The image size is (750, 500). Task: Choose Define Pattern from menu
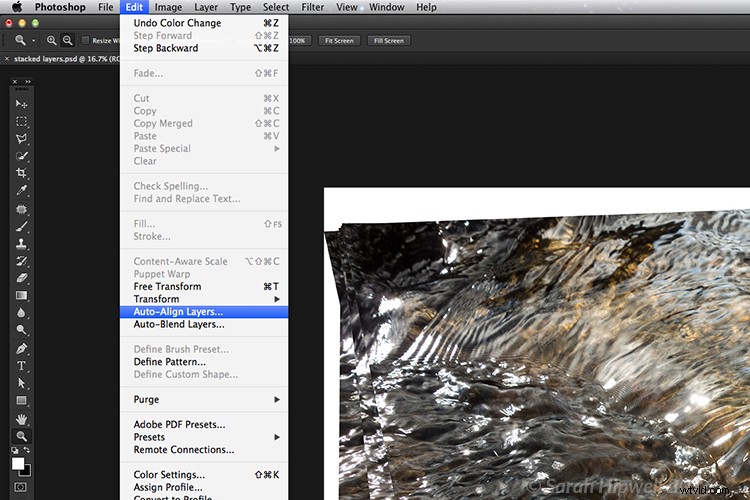204,362
